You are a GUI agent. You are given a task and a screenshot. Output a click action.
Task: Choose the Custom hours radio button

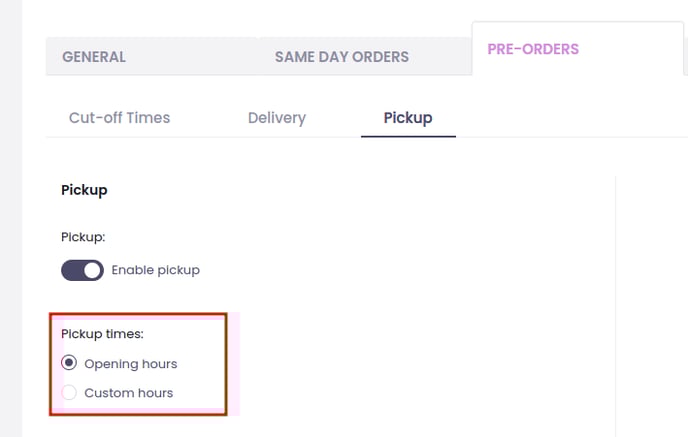coord(69,393)
